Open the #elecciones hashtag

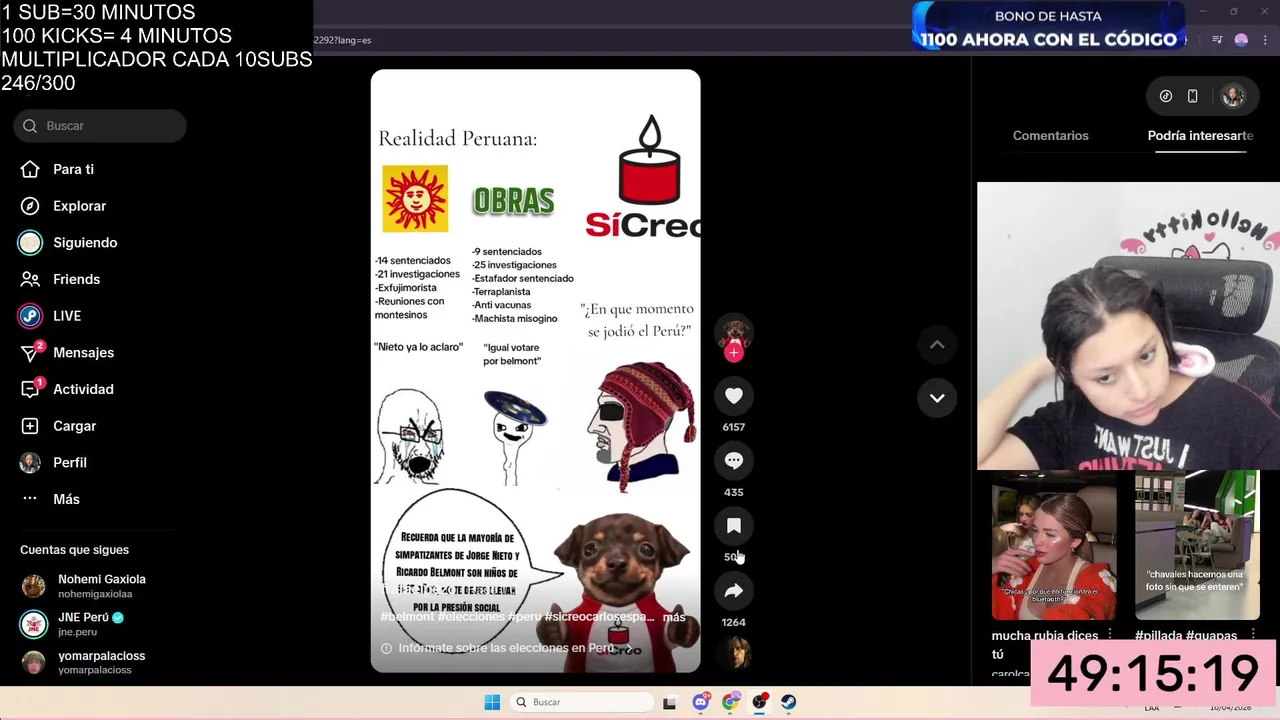470,617
